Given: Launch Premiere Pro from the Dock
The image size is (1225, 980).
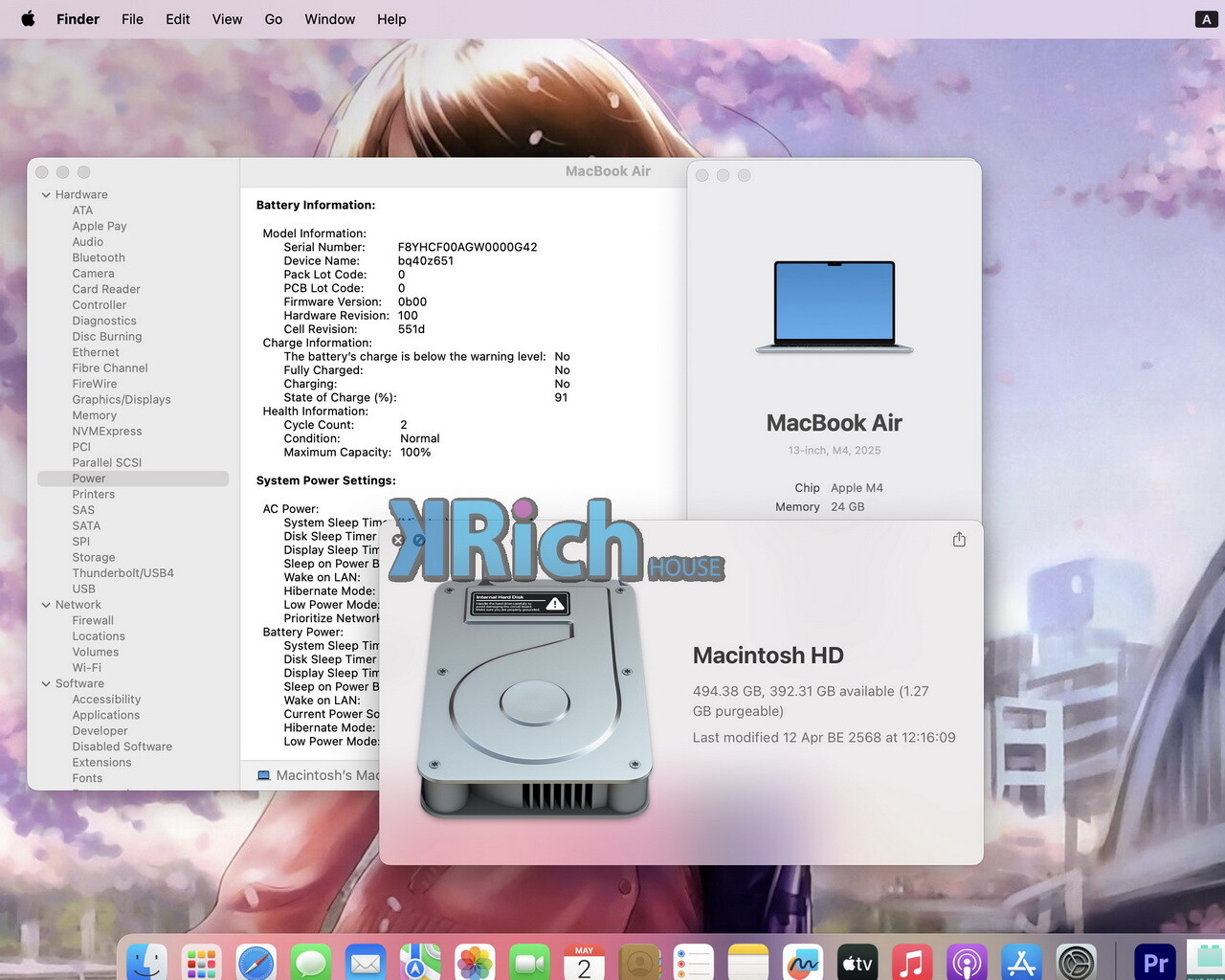Looking at the screenshot, I should 1156,962.
